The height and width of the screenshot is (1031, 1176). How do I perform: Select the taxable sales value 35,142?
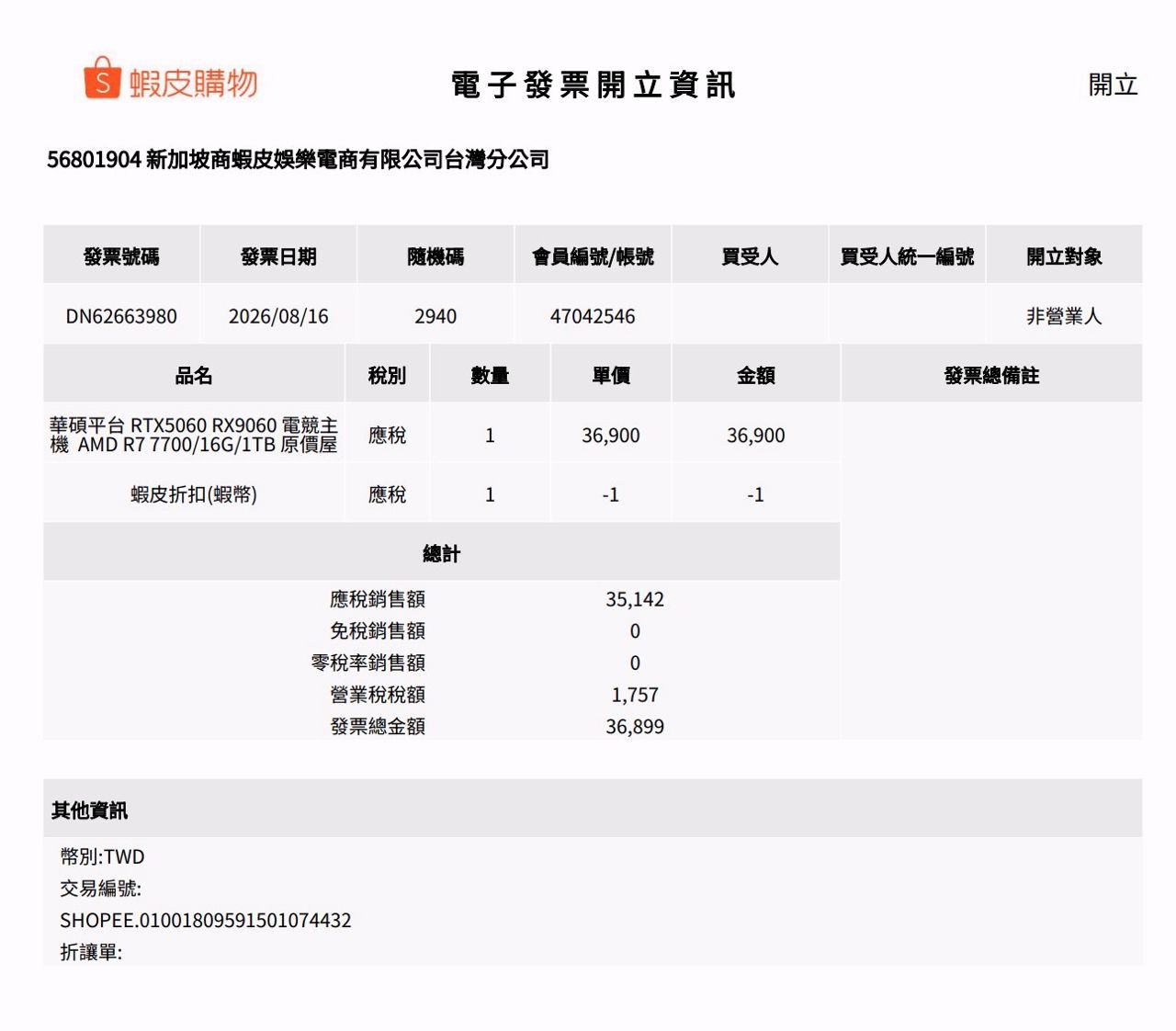[635, 599]
